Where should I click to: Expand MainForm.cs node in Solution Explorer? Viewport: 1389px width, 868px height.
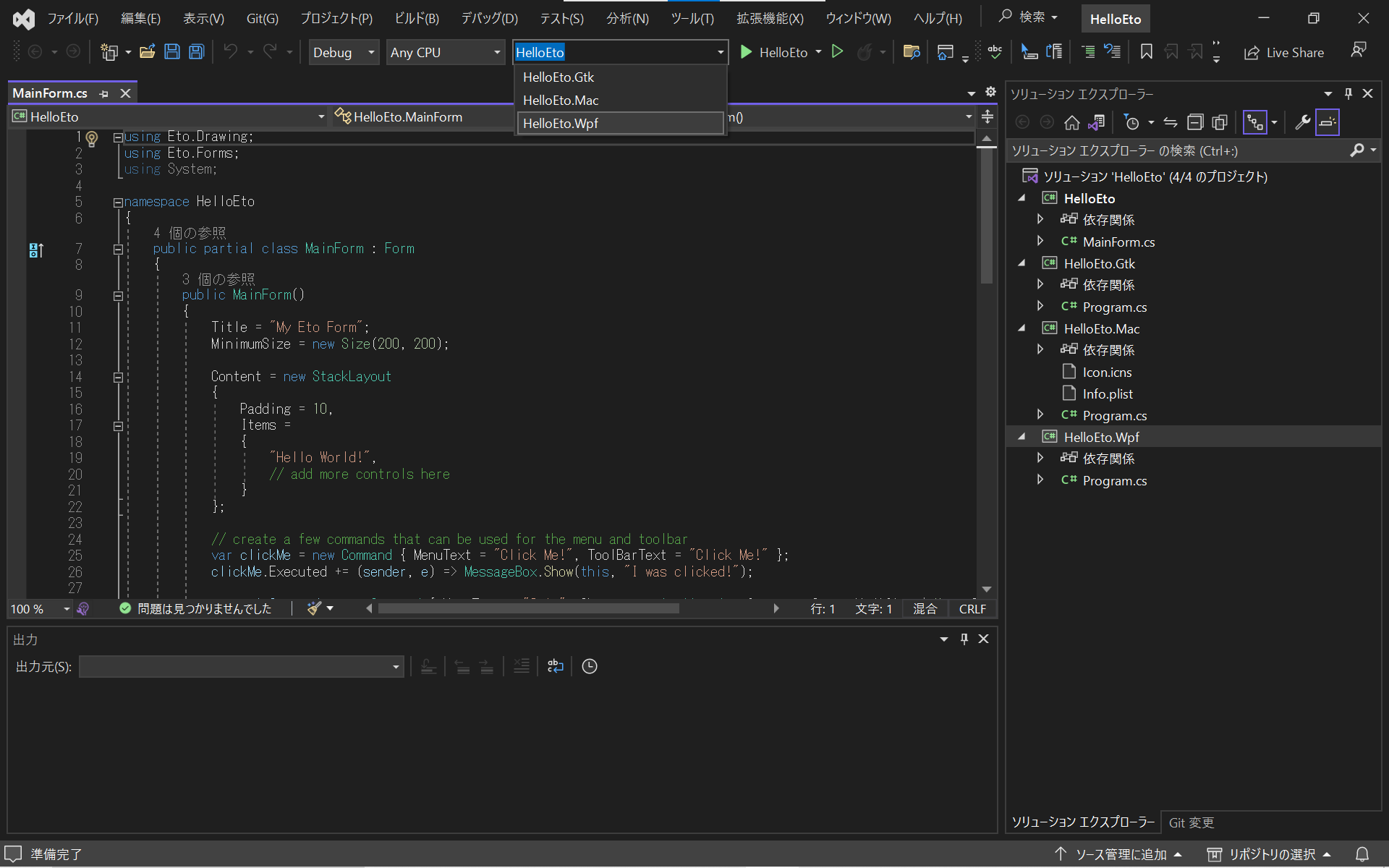(1040, 241)
